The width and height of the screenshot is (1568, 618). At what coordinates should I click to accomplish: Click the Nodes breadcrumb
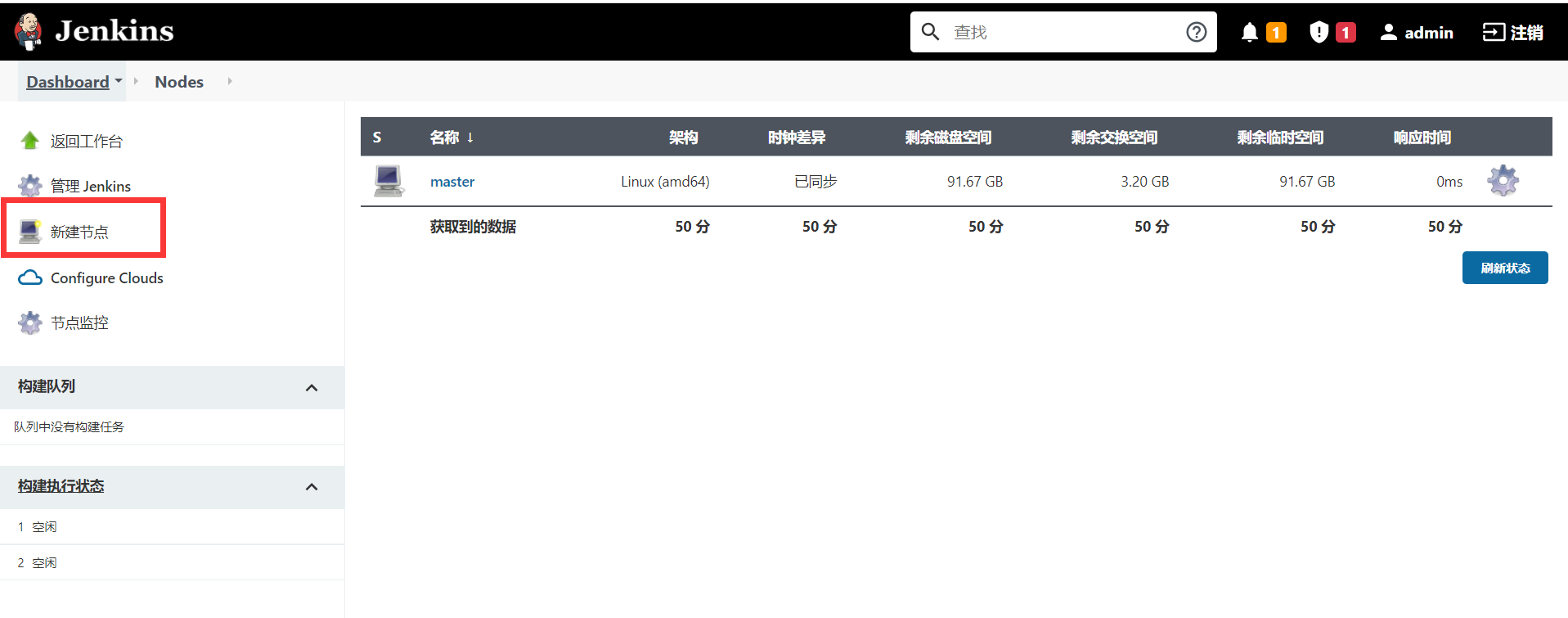(179, 82)
